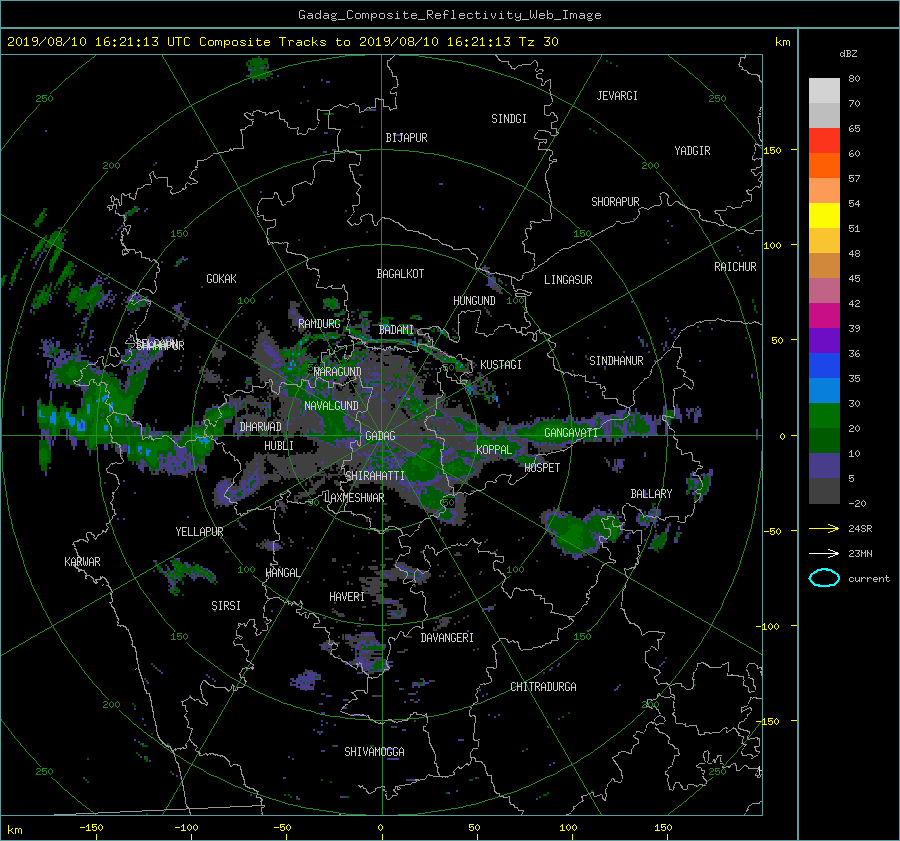Click the dBZ legend heading
This screenshot has height=841, width=900.
(848, 54)
